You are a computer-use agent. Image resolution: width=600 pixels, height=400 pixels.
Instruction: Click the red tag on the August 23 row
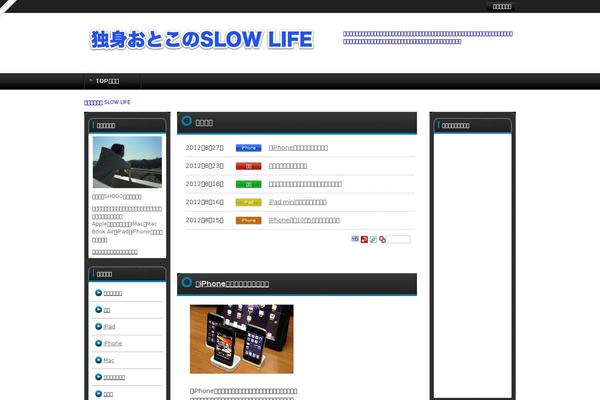click(x=248, y=166)
